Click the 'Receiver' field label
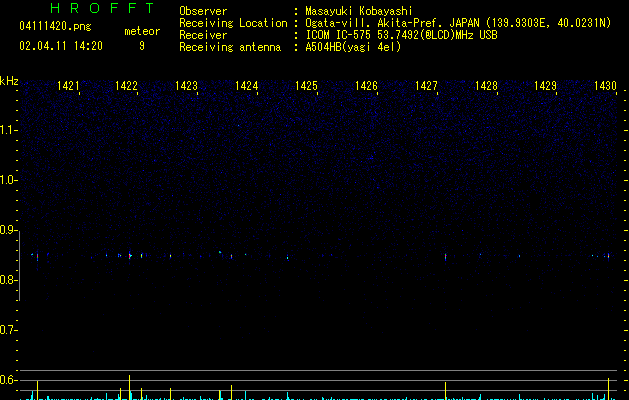Viewport: 629px width, 400px height. point(203,35)
